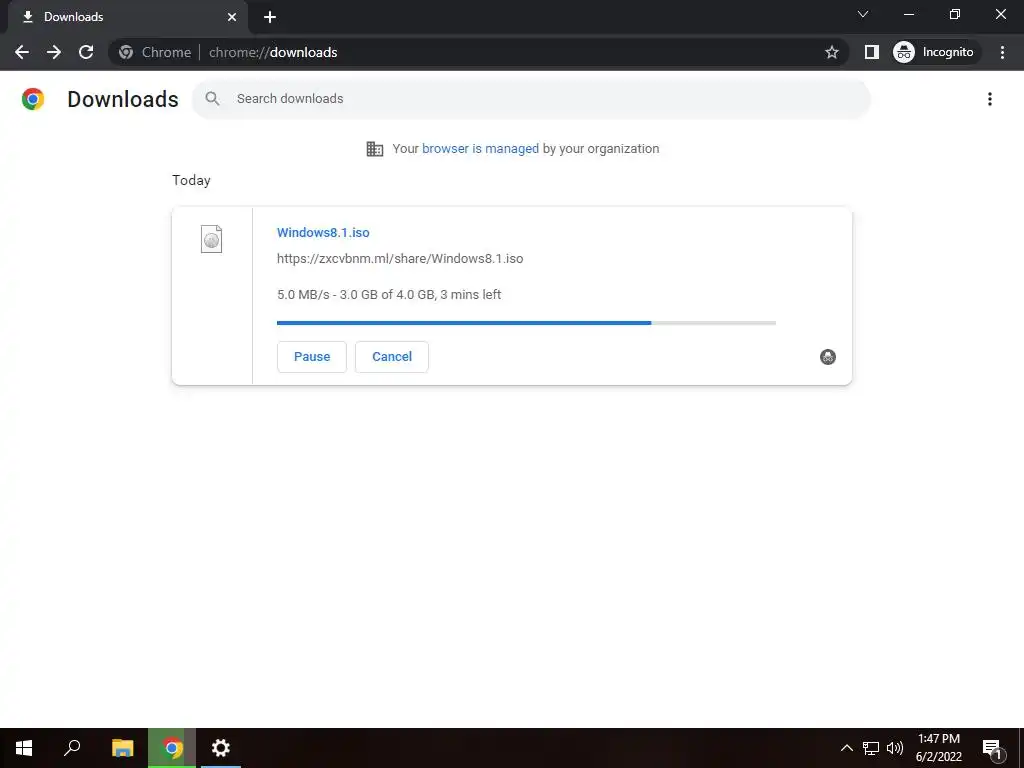Open File Explorer from the taskbar

(x=122, y=748)
